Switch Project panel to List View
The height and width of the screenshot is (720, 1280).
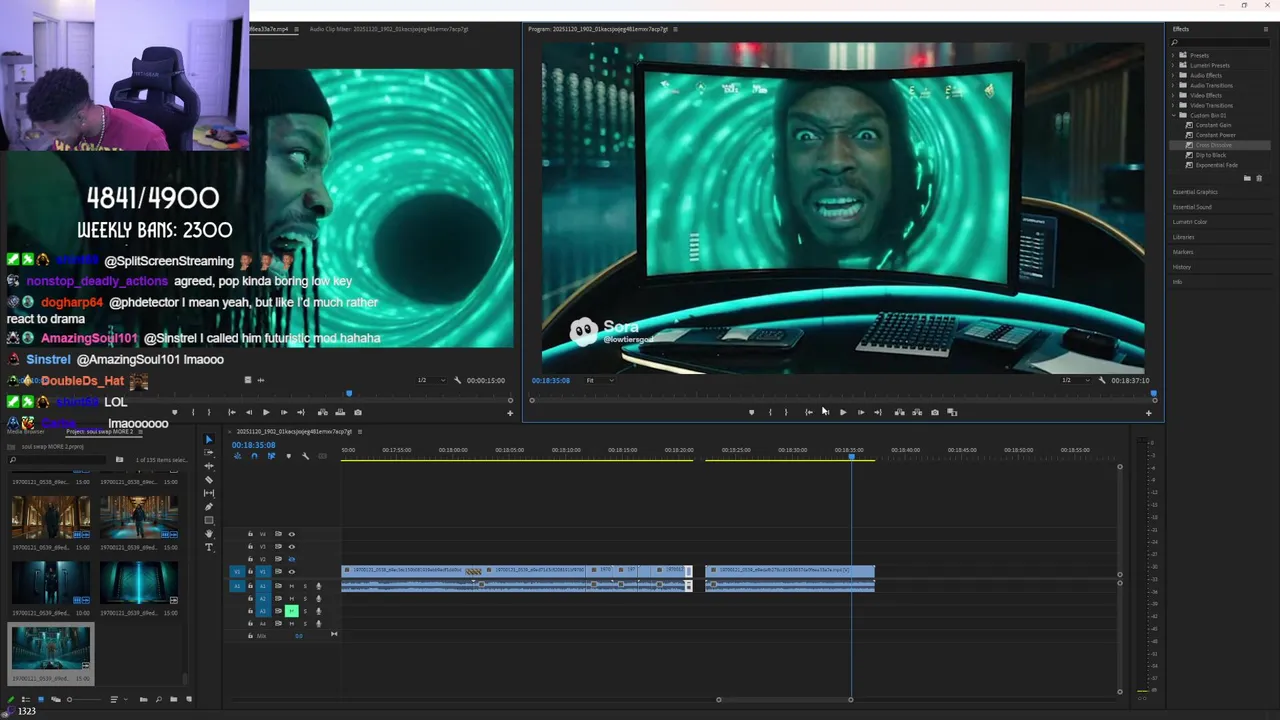[x=25, y=699]
